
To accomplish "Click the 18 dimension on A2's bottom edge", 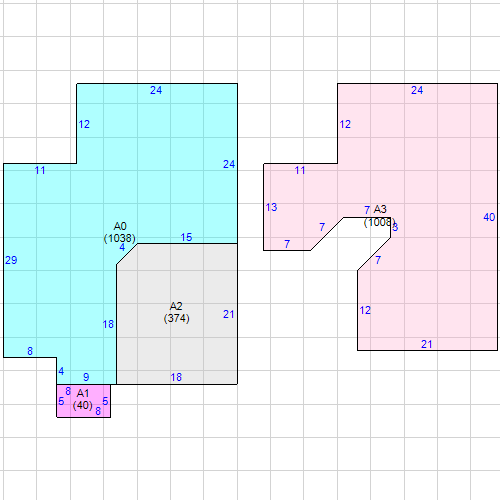I will 176,377.
